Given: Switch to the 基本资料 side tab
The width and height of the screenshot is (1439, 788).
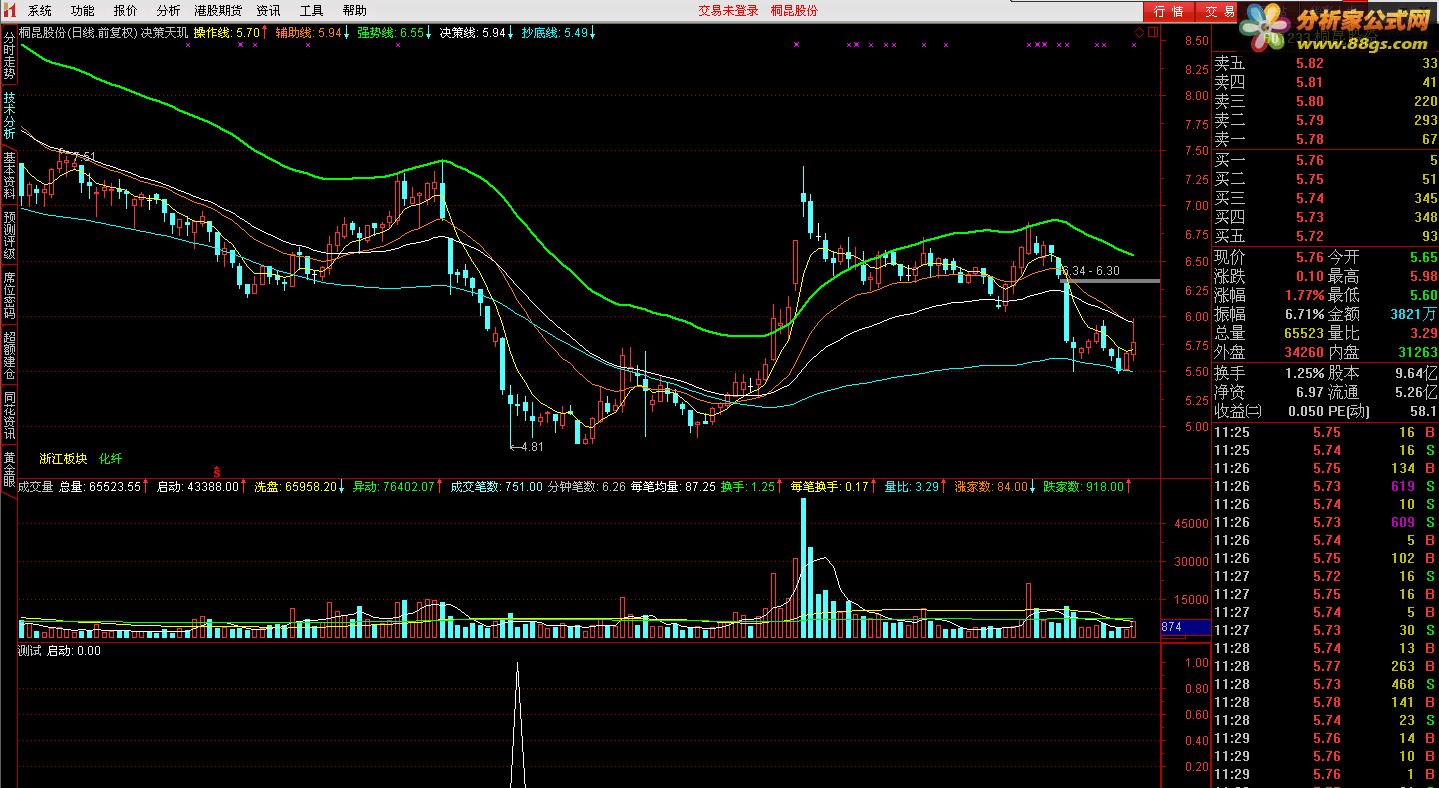Looking at the screenshot, I should tap(9, 175).
